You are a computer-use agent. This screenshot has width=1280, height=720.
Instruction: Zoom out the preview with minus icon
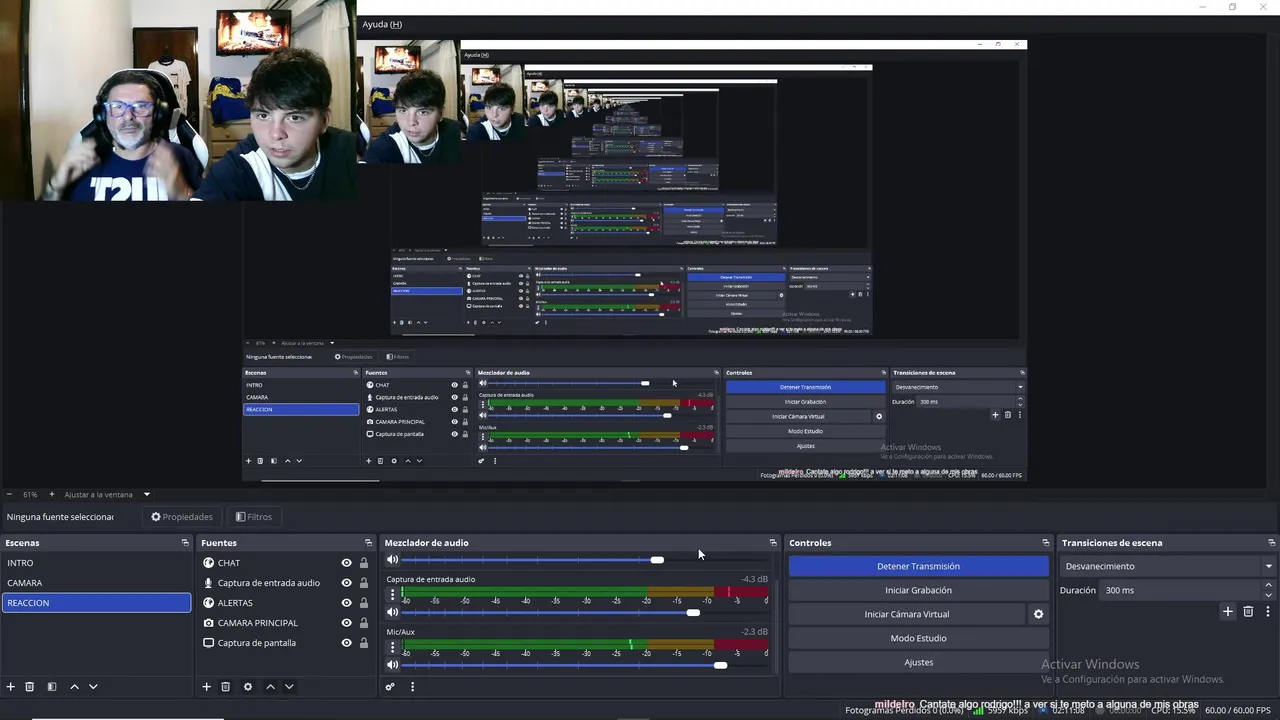(10, 494)
